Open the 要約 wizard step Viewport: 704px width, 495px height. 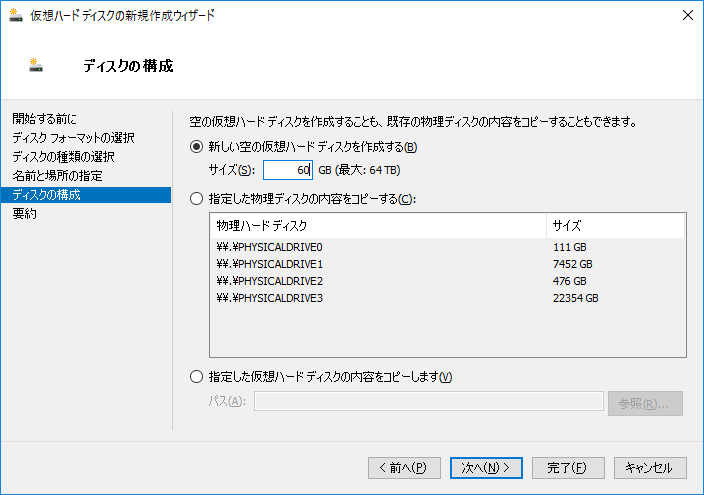(25, 213)
